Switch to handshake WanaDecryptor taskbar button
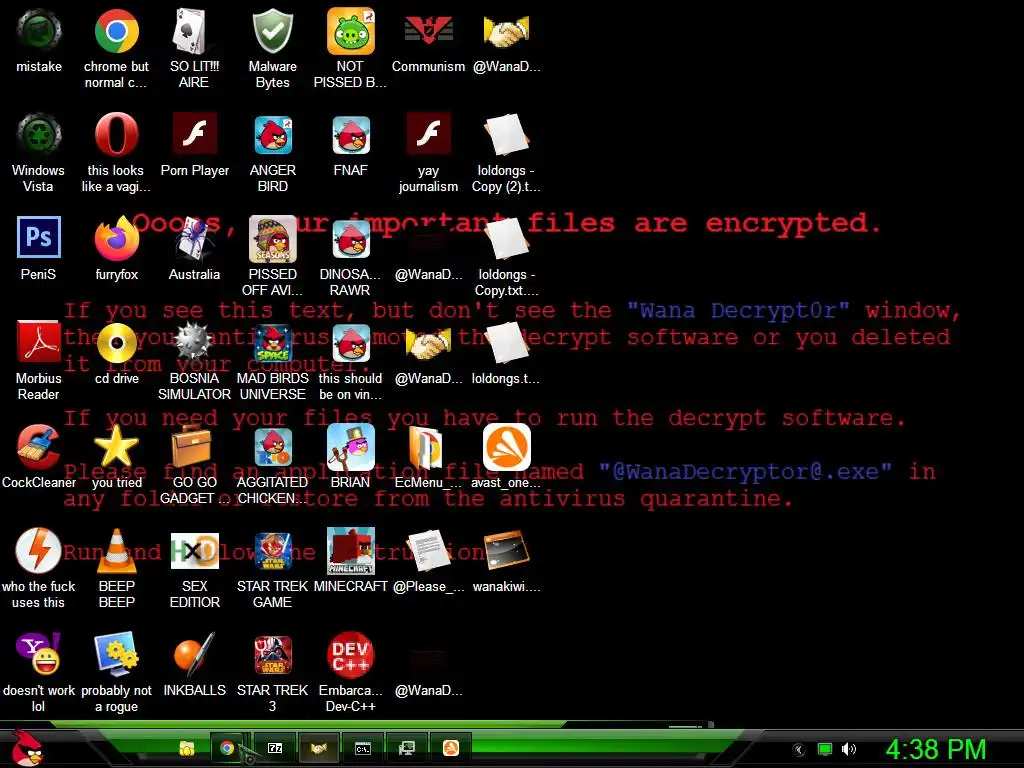1024x768 pixels. point(319,748)
